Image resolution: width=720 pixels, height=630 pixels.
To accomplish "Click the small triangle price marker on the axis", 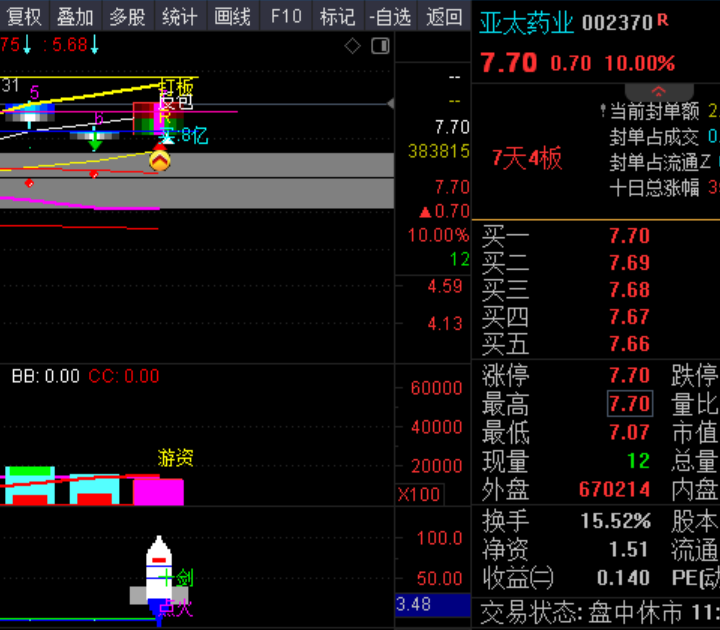I will coord(391,104).
